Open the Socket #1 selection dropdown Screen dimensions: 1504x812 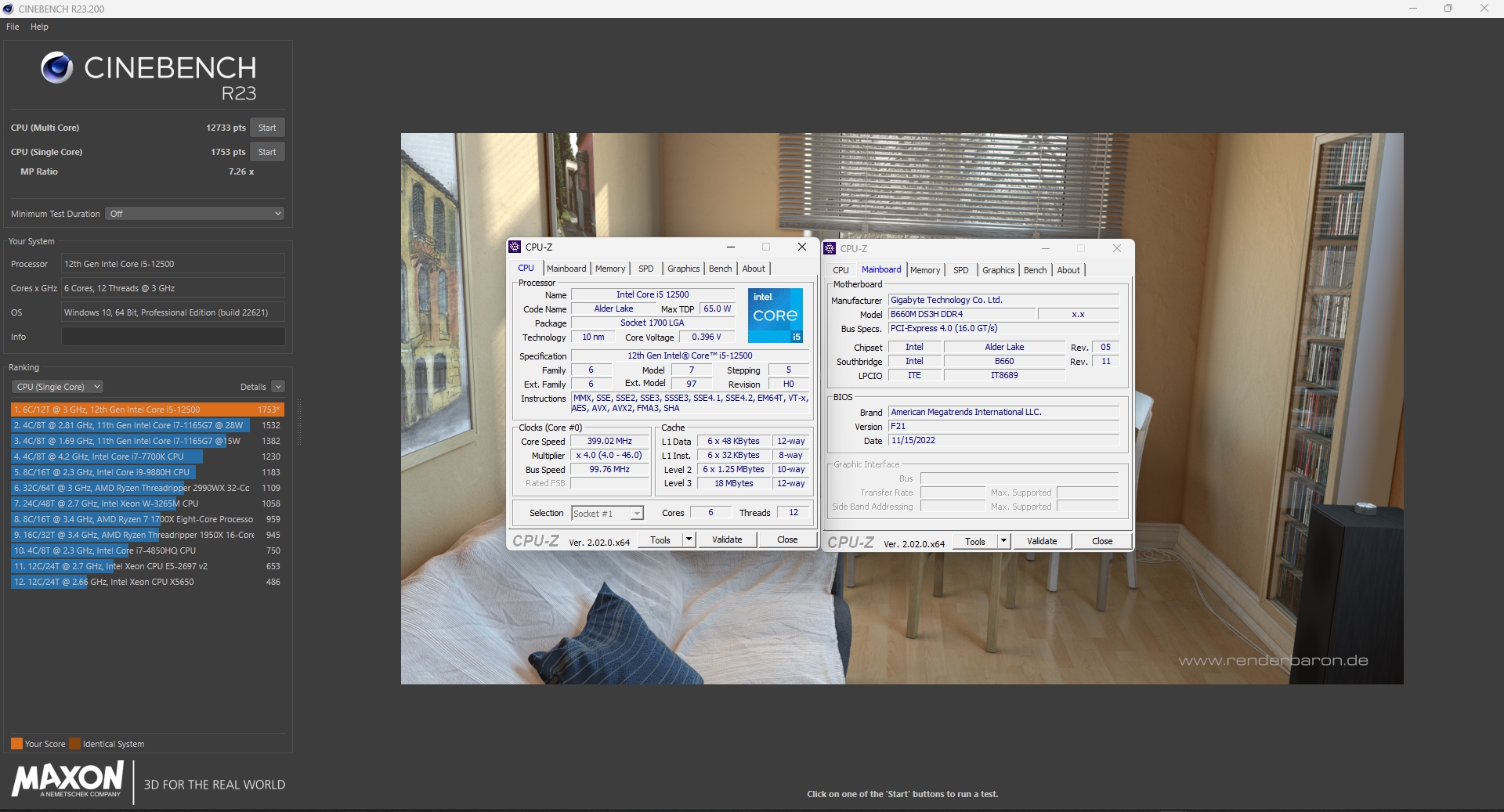607,514
